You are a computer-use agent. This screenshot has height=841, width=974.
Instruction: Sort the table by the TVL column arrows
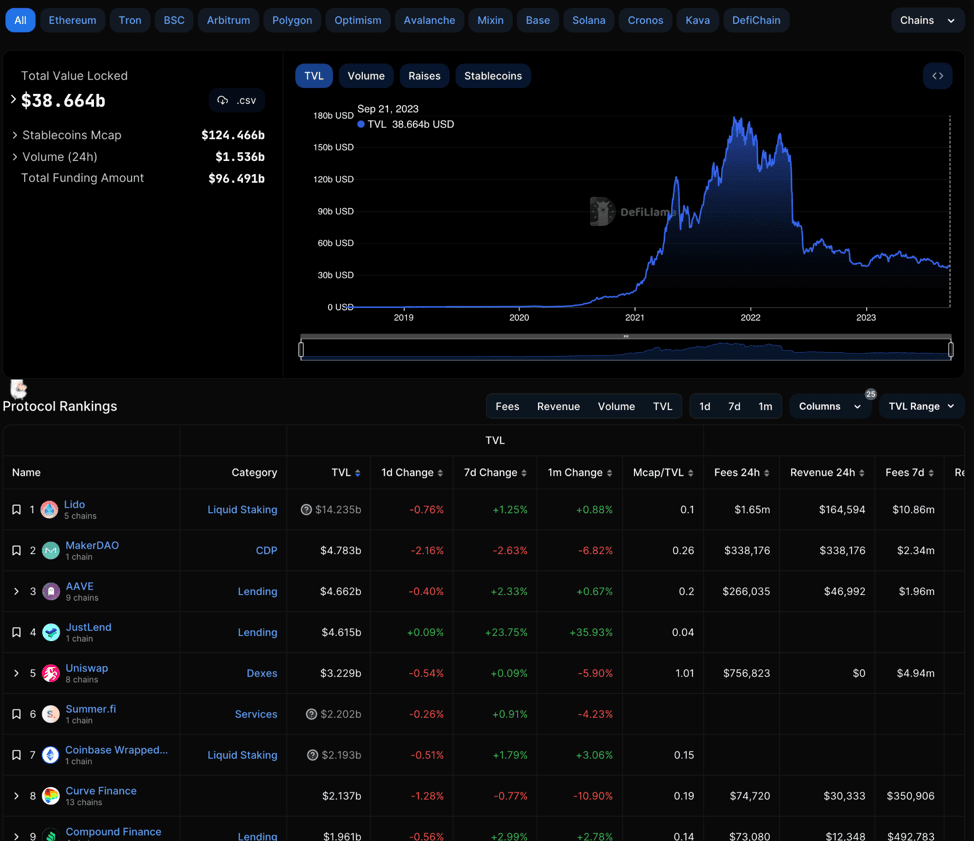point(358,473)
